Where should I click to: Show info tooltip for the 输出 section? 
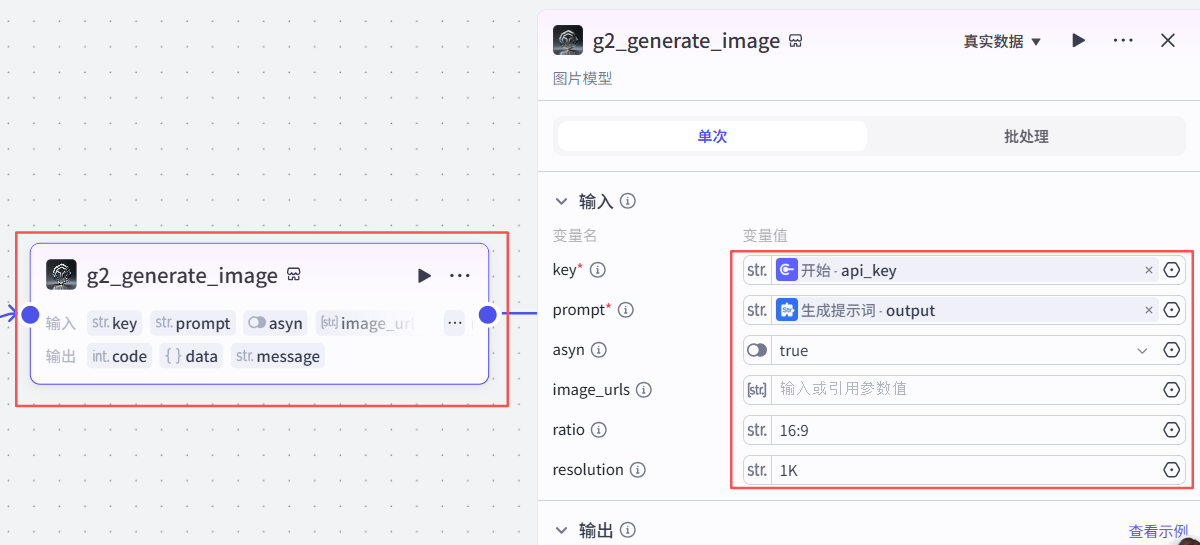628,531
